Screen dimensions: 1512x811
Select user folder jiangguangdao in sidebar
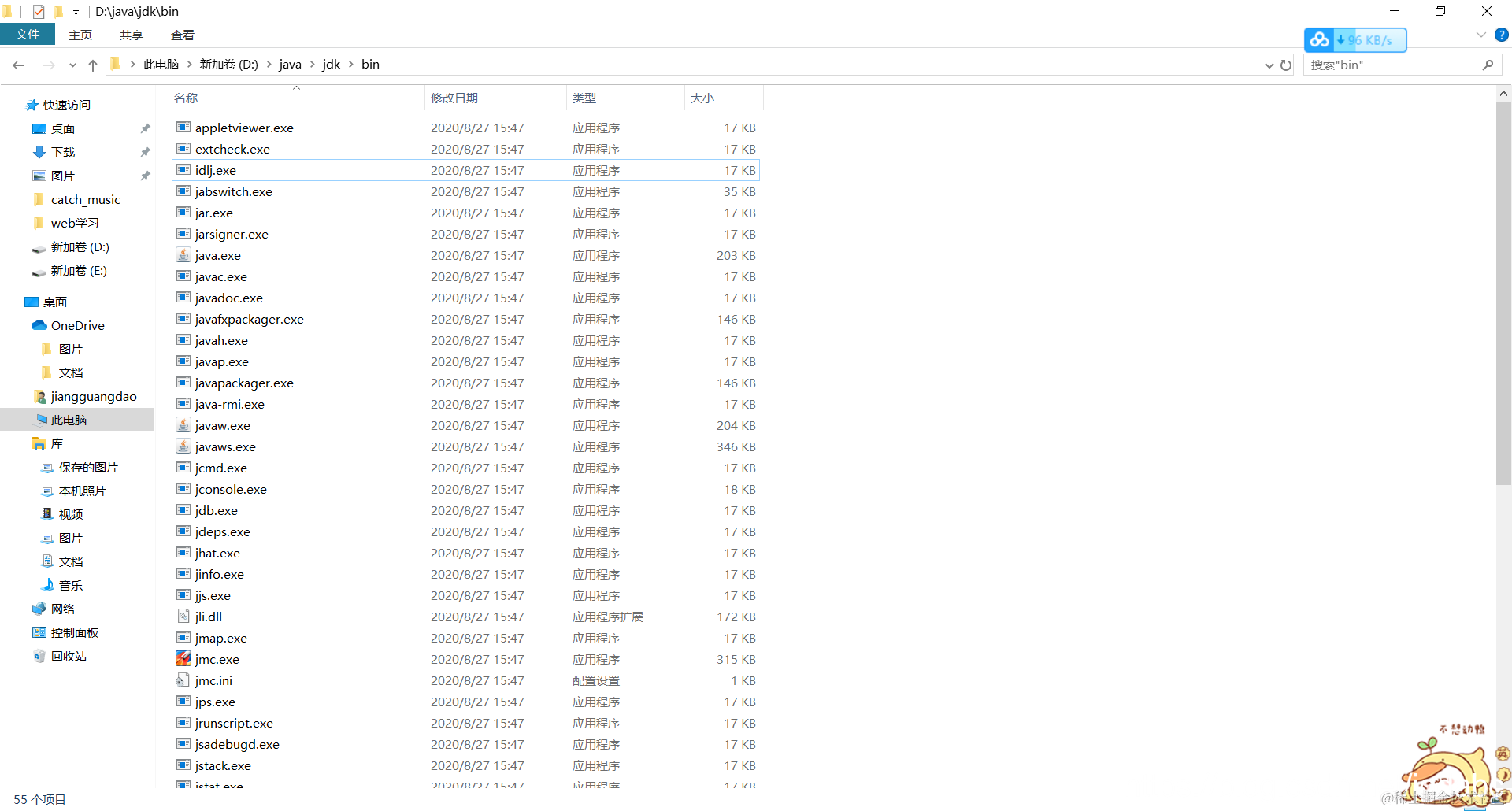click(86, 396)
